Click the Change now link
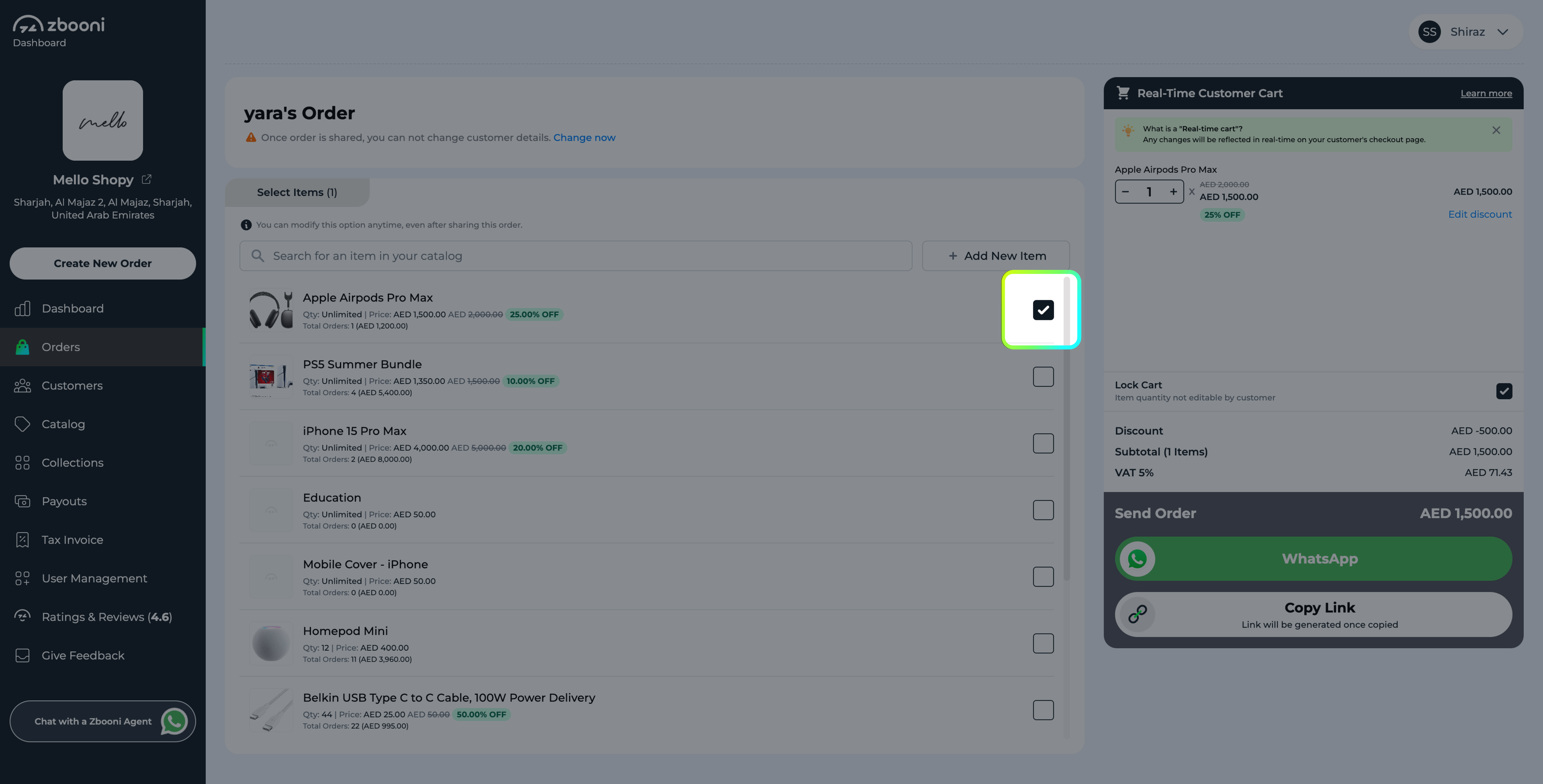This screenshot has height=784, width=1543. click(x=584, y=138)
